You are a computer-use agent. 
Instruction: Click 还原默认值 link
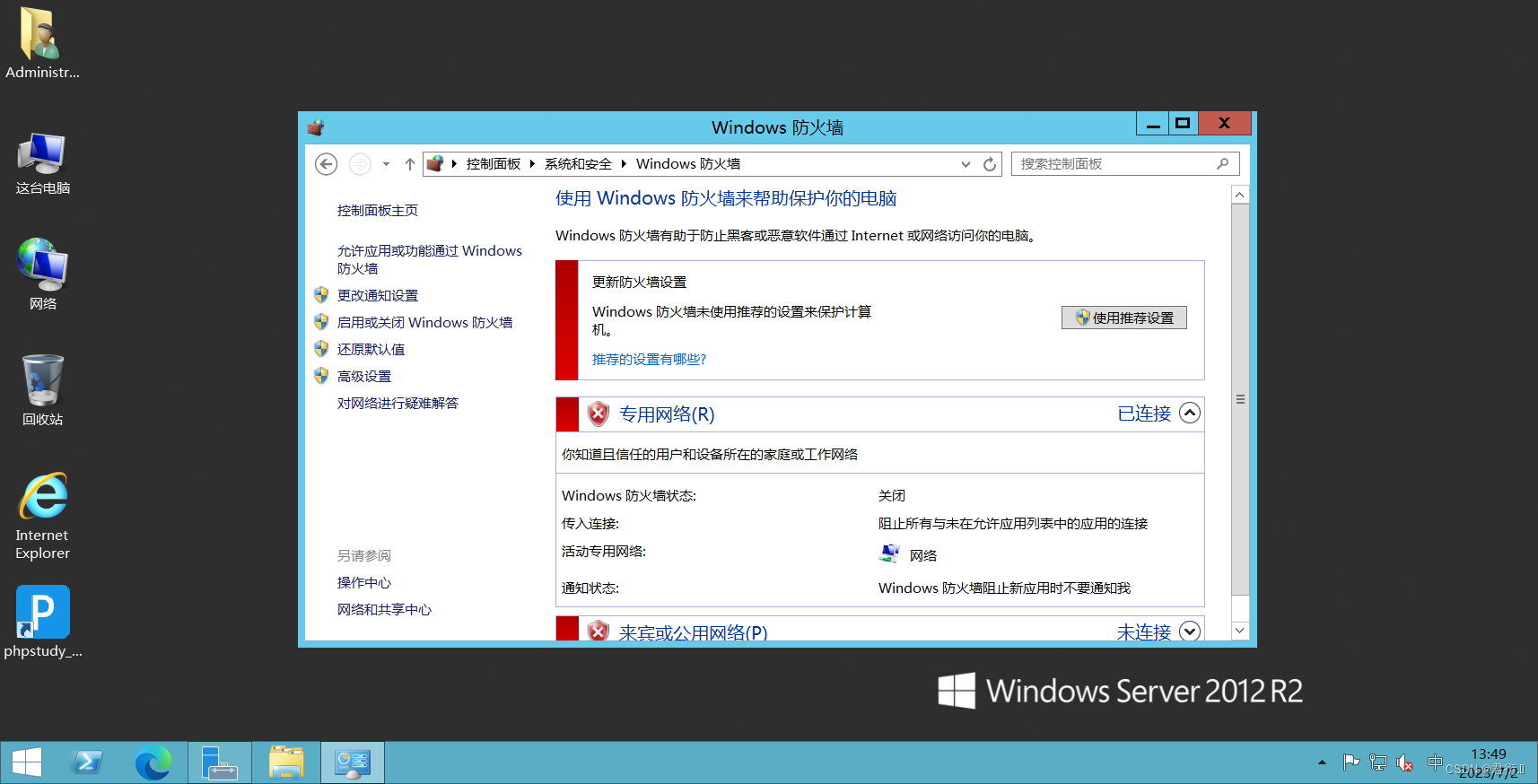(371, 349)
